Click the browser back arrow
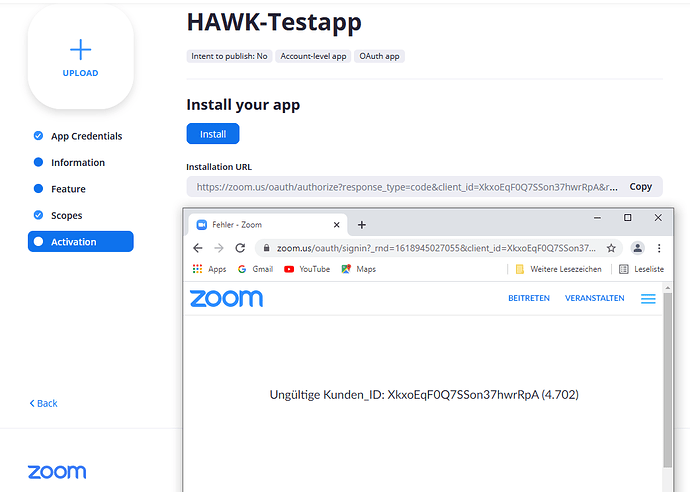 point(198,248)
